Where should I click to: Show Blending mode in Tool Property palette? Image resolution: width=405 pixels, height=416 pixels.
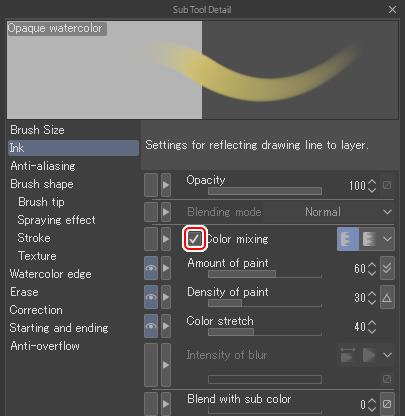click(x=151, y=212)
